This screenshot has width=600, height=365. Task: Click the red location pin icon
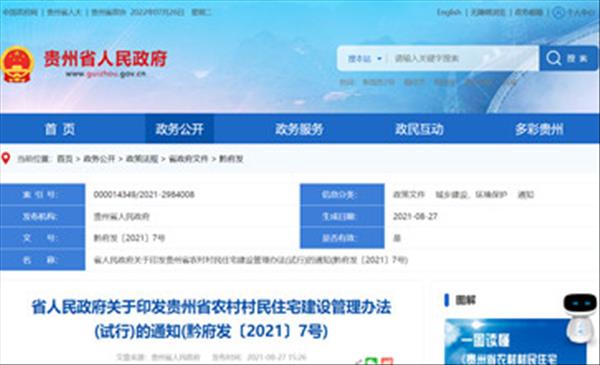click(x=6, y=158)
